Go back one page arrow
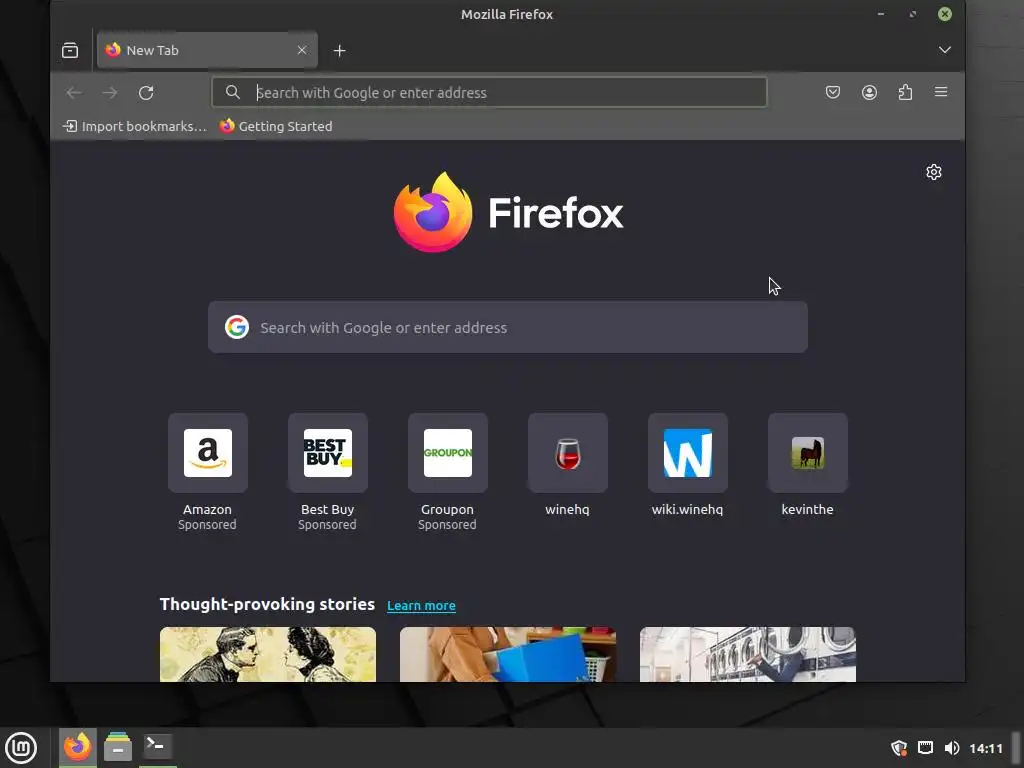Viewport: 1024px width, 768px height. coord(74,93)
